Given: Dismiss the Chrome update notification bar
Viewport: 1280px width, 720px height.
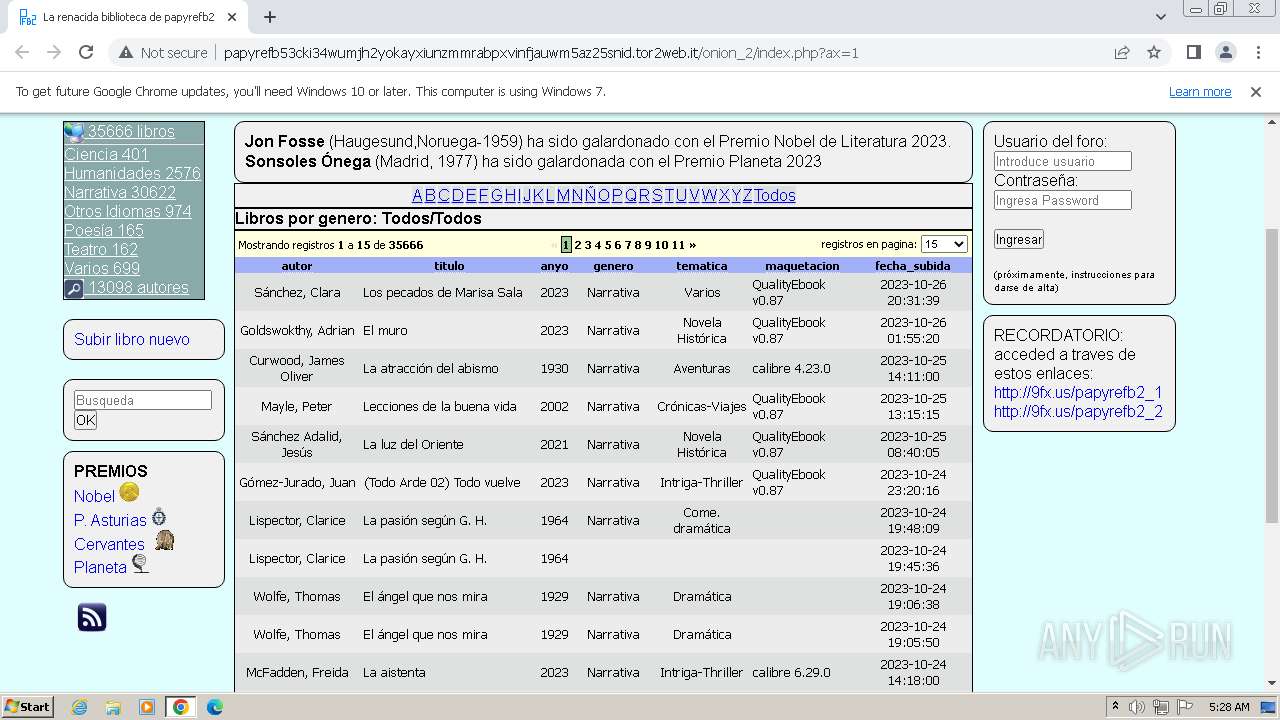Looking at the screenshot, I should click(1256, 92).
